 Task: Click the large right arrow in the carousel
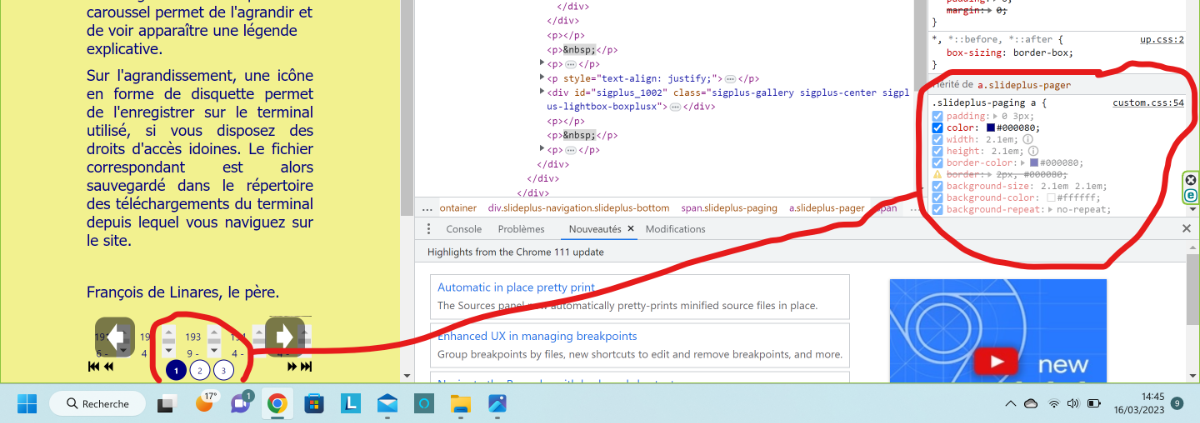pos(284,337)
